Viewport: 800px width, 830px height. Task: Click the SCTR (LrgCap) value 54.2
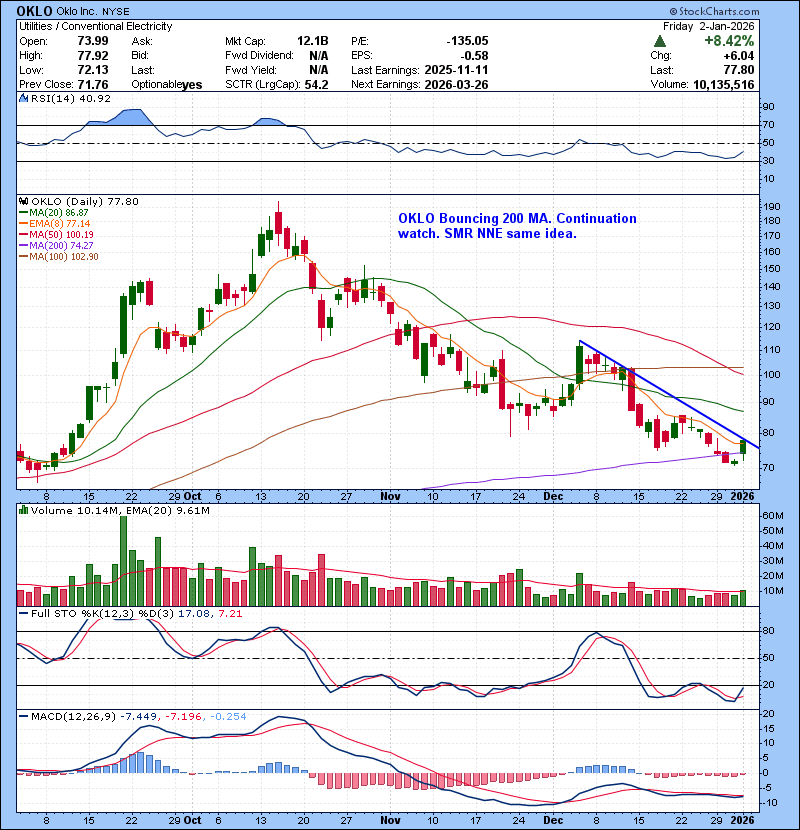click(x=316, y=85)
